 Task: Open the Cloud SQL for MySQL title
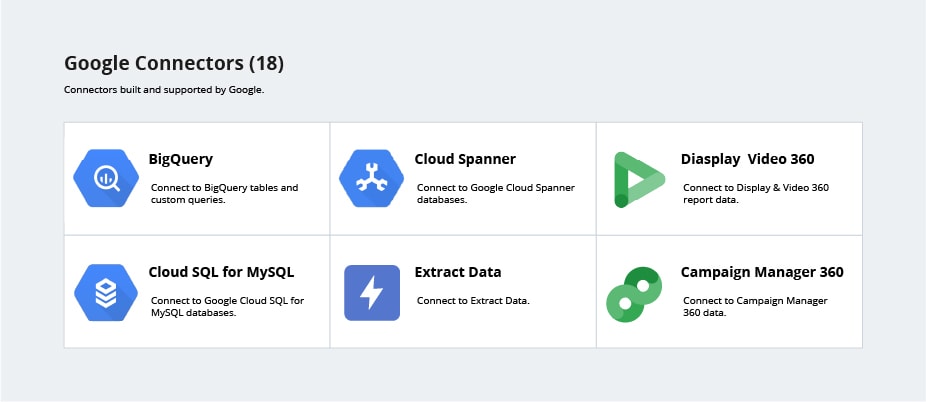coord(221,272)
